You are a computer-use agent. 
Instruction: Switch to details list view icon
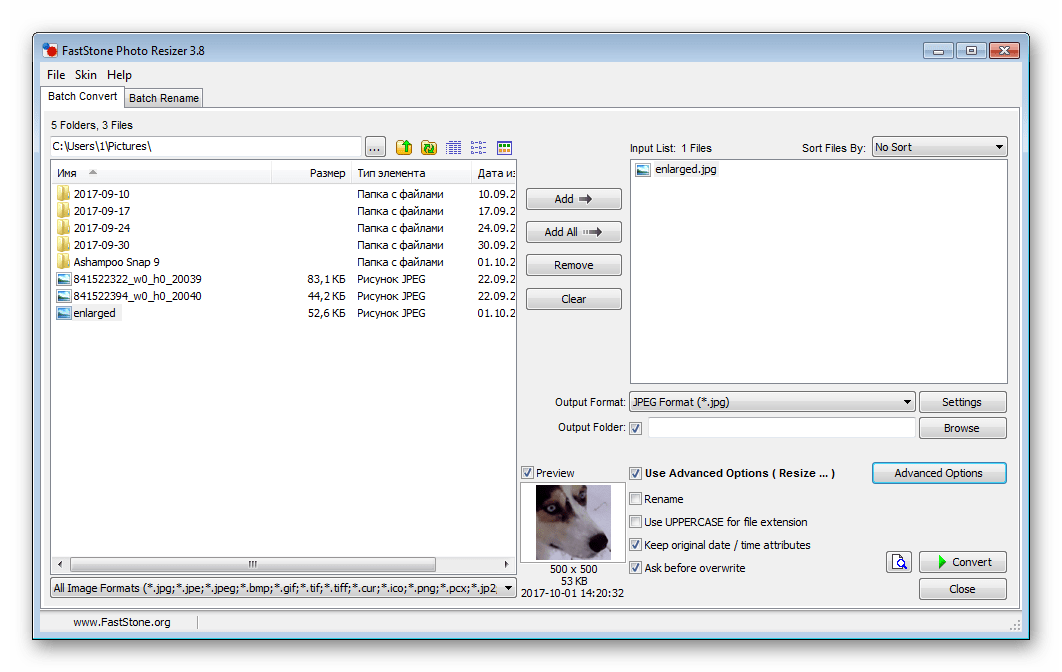coord(454,148)
